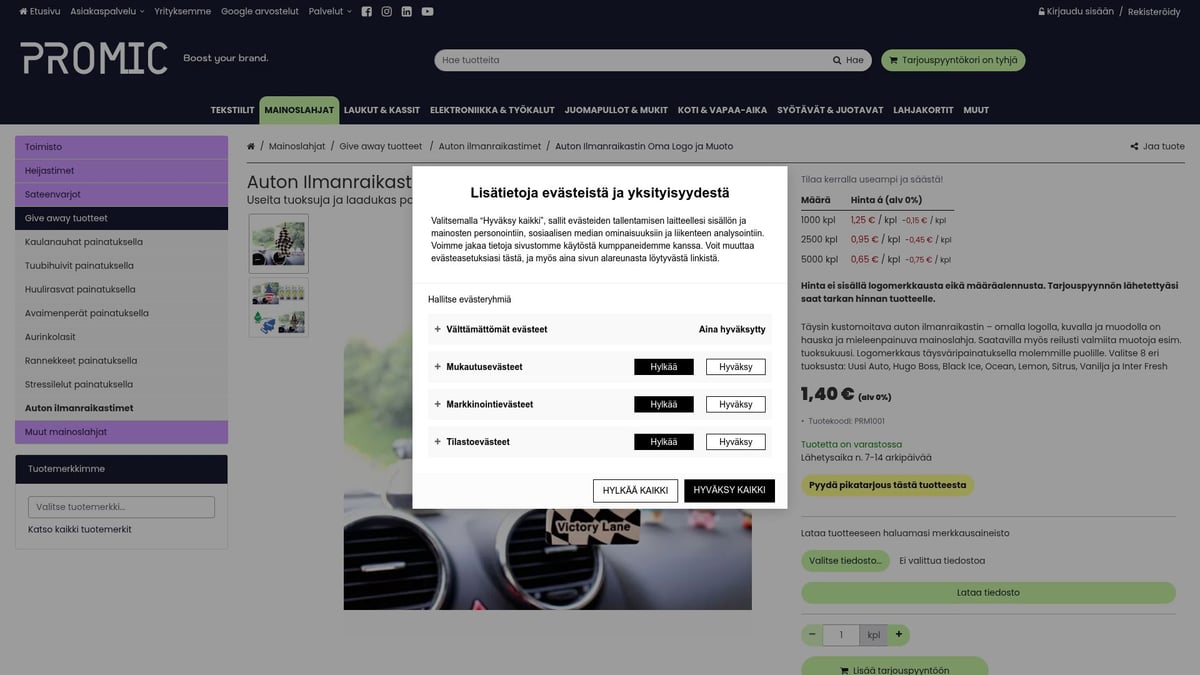Open KOTI & VAPAA-AIKA menu

722,110
